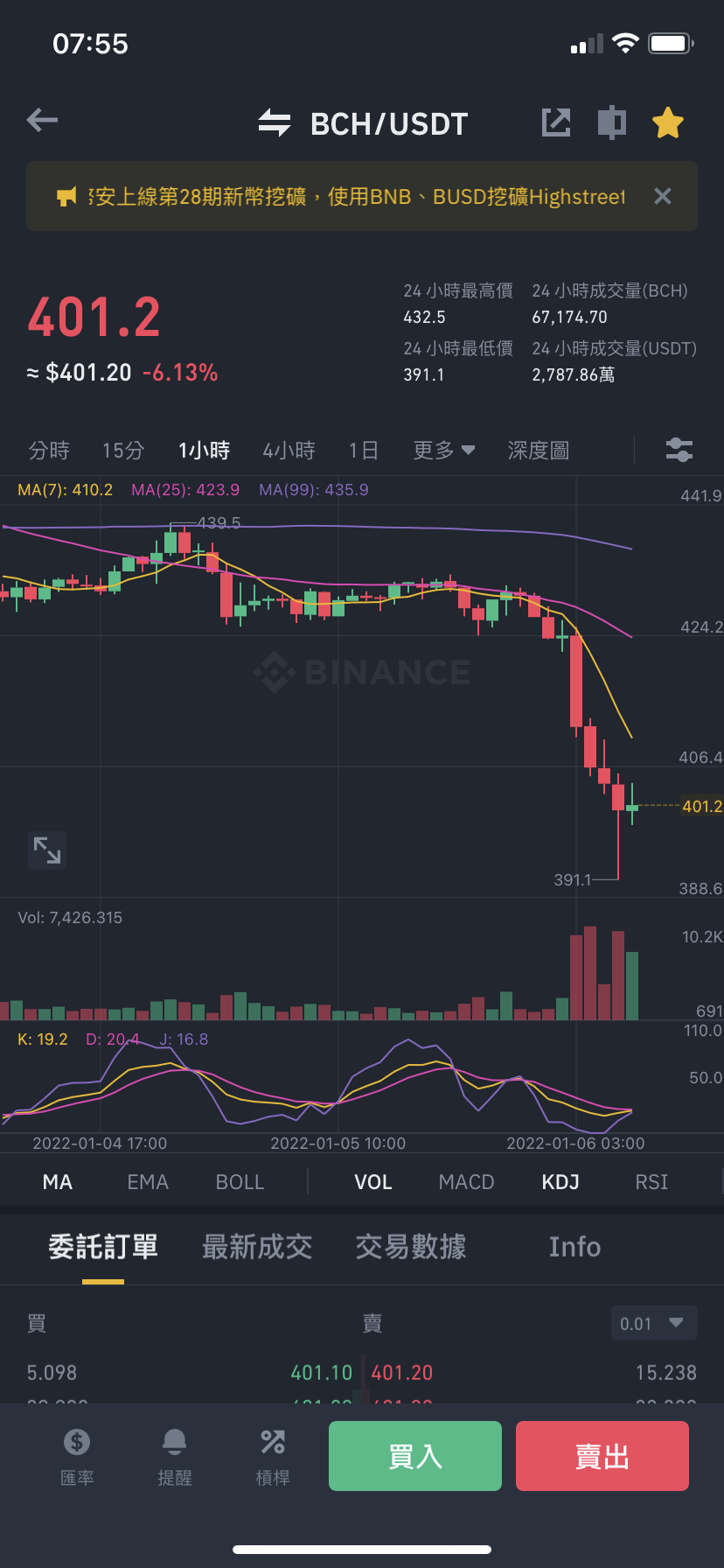Toggle the BOLL overlay indicator
Image resolution: width=724 pixels, height=1568 pixels.
point(240,1182)
